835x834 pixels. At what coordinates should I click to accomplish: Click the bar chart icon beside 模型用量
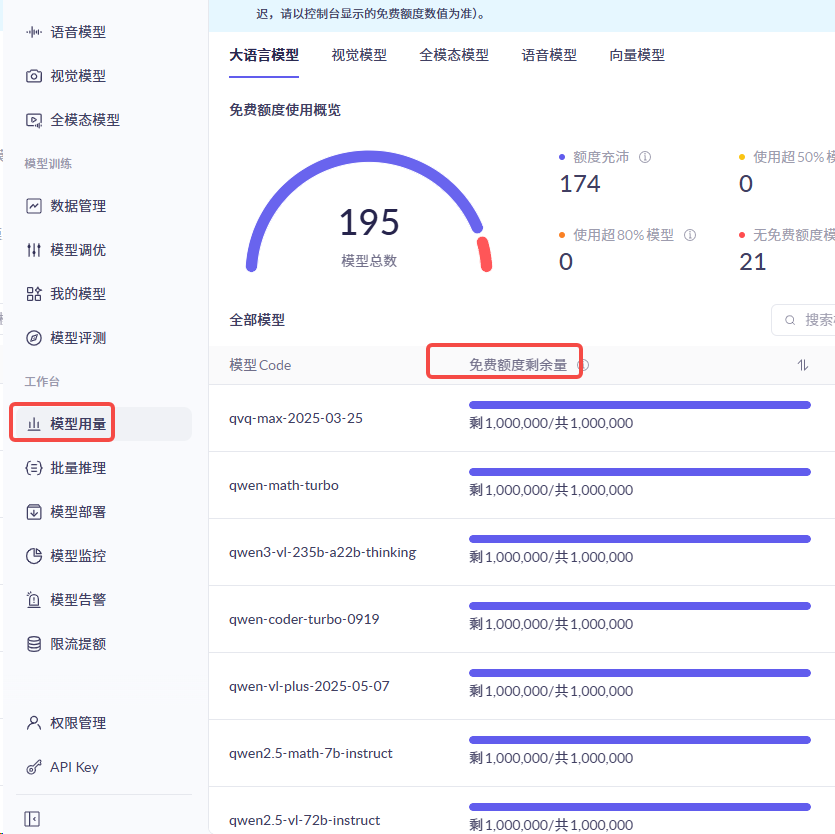(34, 424)
